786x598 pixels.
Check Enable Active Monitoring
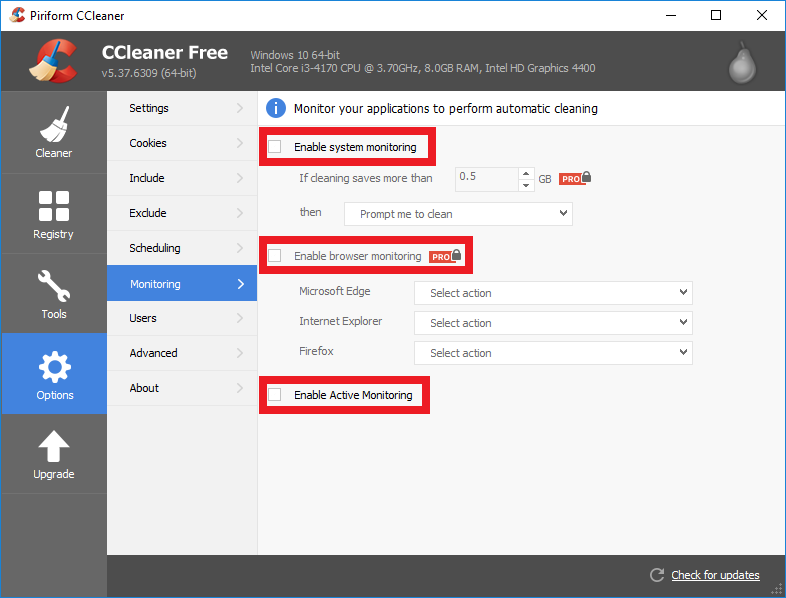275,395
